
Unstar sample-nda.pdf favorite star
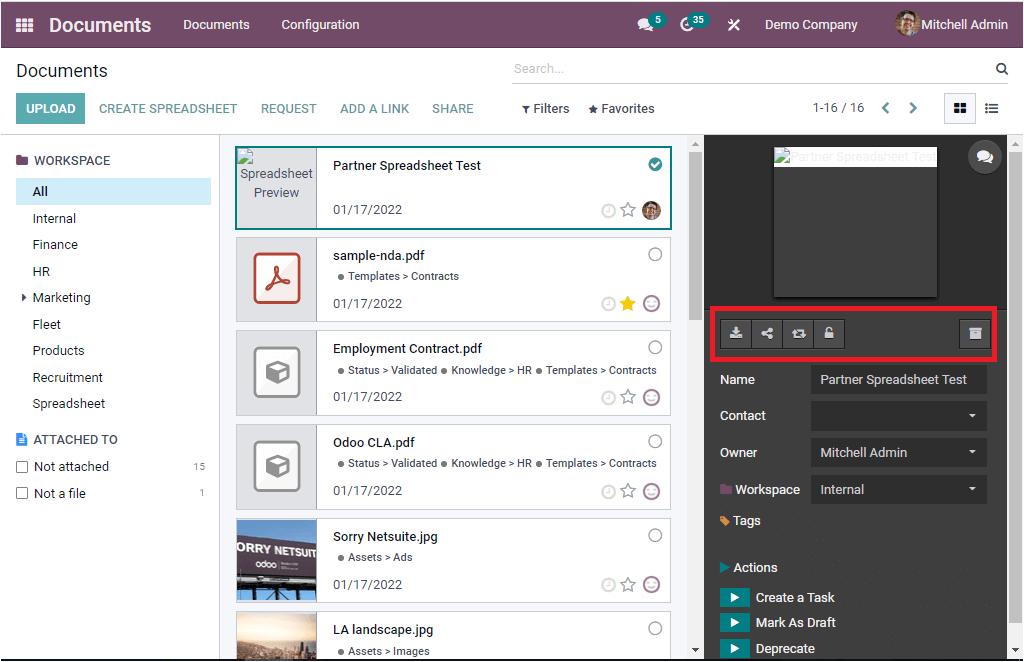[628, 304]
